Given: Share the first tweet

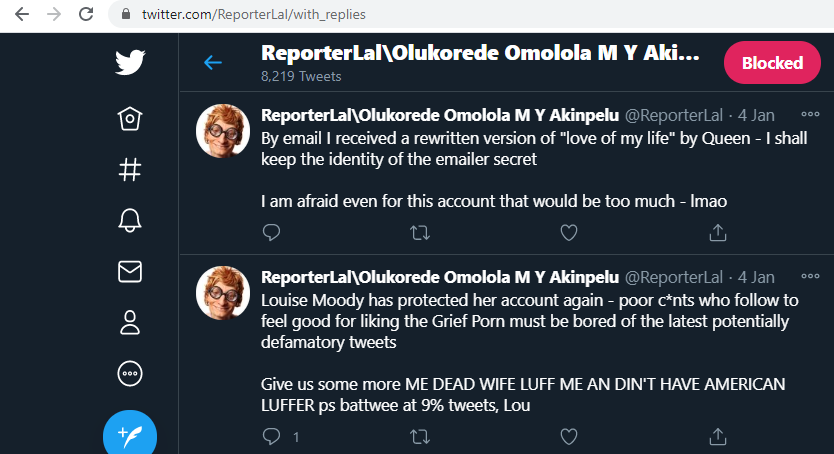Looking at the screenshot, I should [x=717, y=232].
